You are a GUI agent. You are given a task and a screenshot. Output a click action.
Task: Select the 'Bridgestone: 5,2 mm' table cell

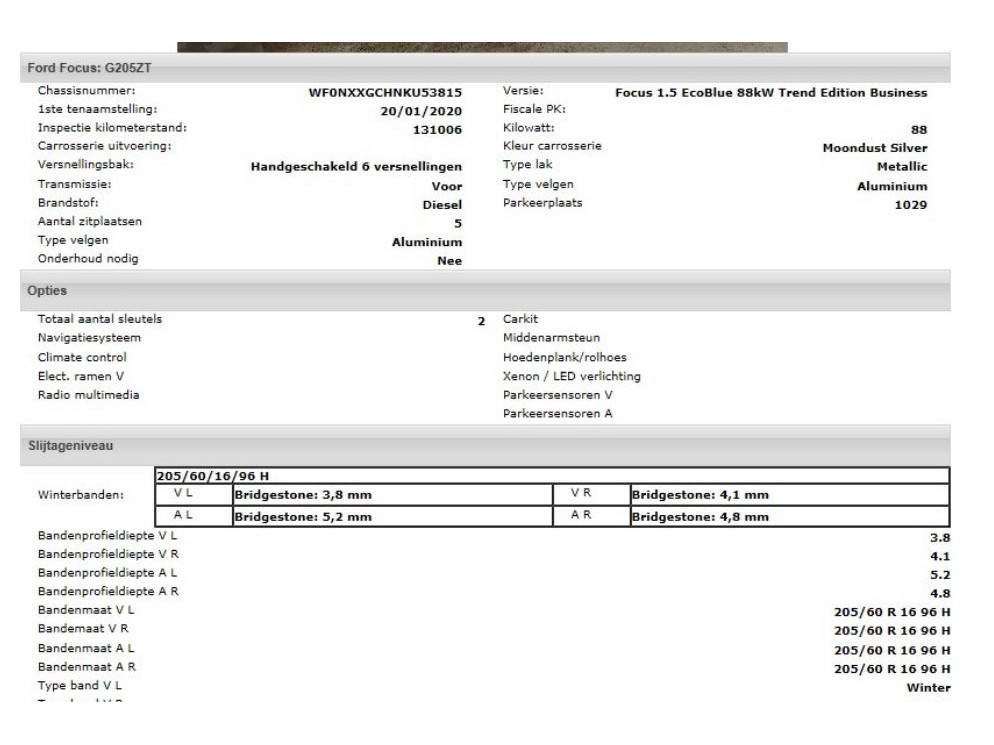coord(393,516)
